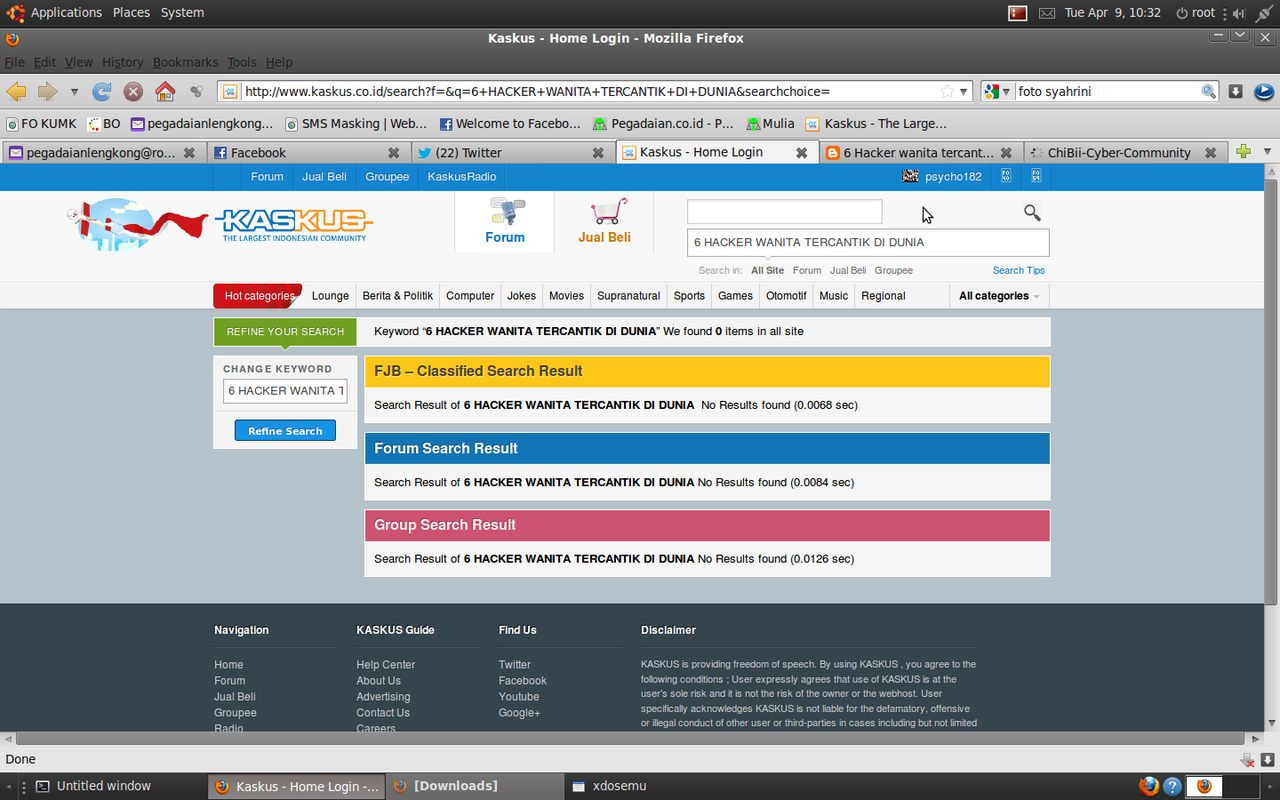Viewport: 1280px width, 800px height.
Task: Close the Facebook tab
Action: 393,153
